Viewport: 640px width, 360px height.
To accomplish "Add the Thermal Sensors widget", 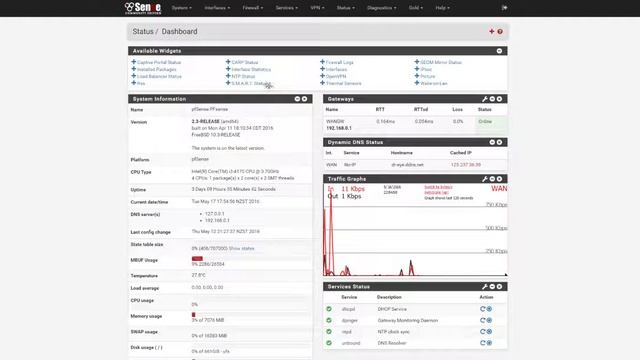I will [341, 83].
